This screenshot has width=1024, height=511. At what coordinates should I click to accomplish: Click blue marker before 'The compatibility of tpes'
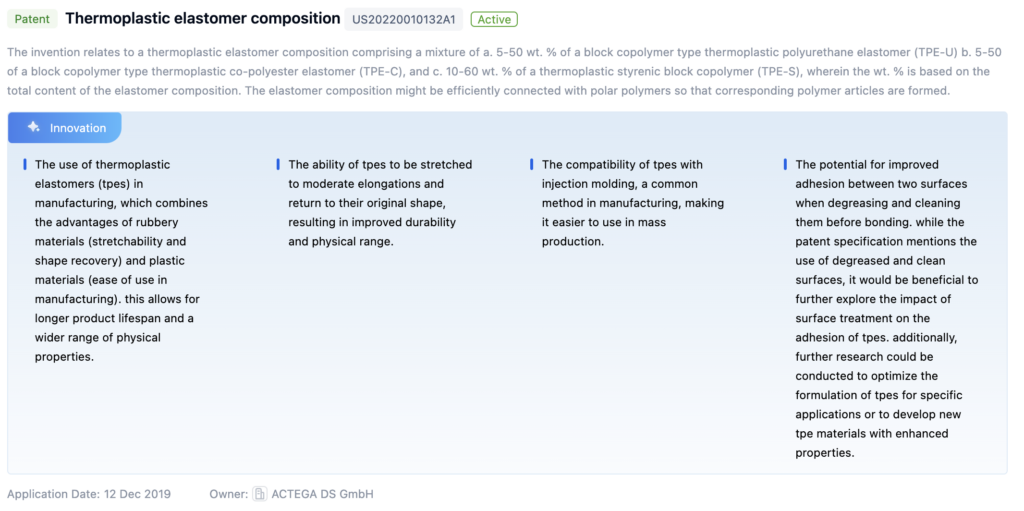point(532,164)
